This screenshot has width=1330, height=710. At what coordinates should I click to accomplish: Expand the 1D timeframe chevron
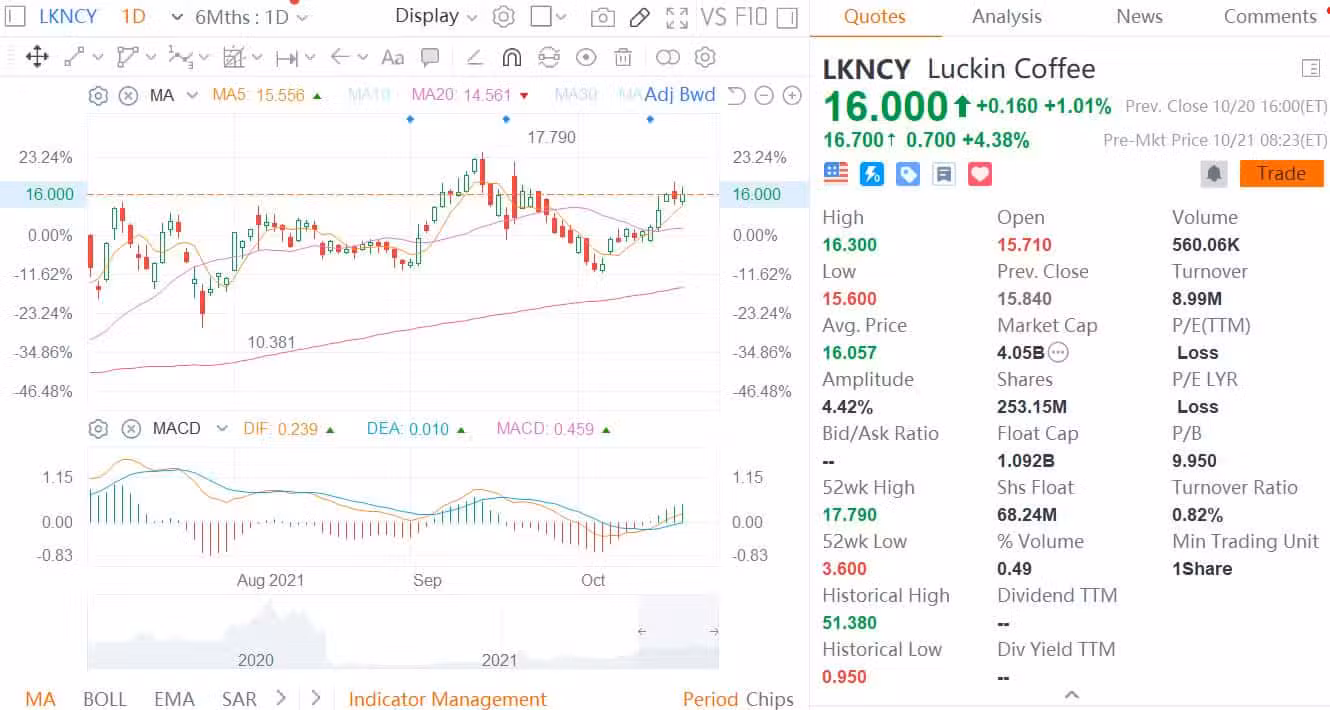click(x=176, y=17)
